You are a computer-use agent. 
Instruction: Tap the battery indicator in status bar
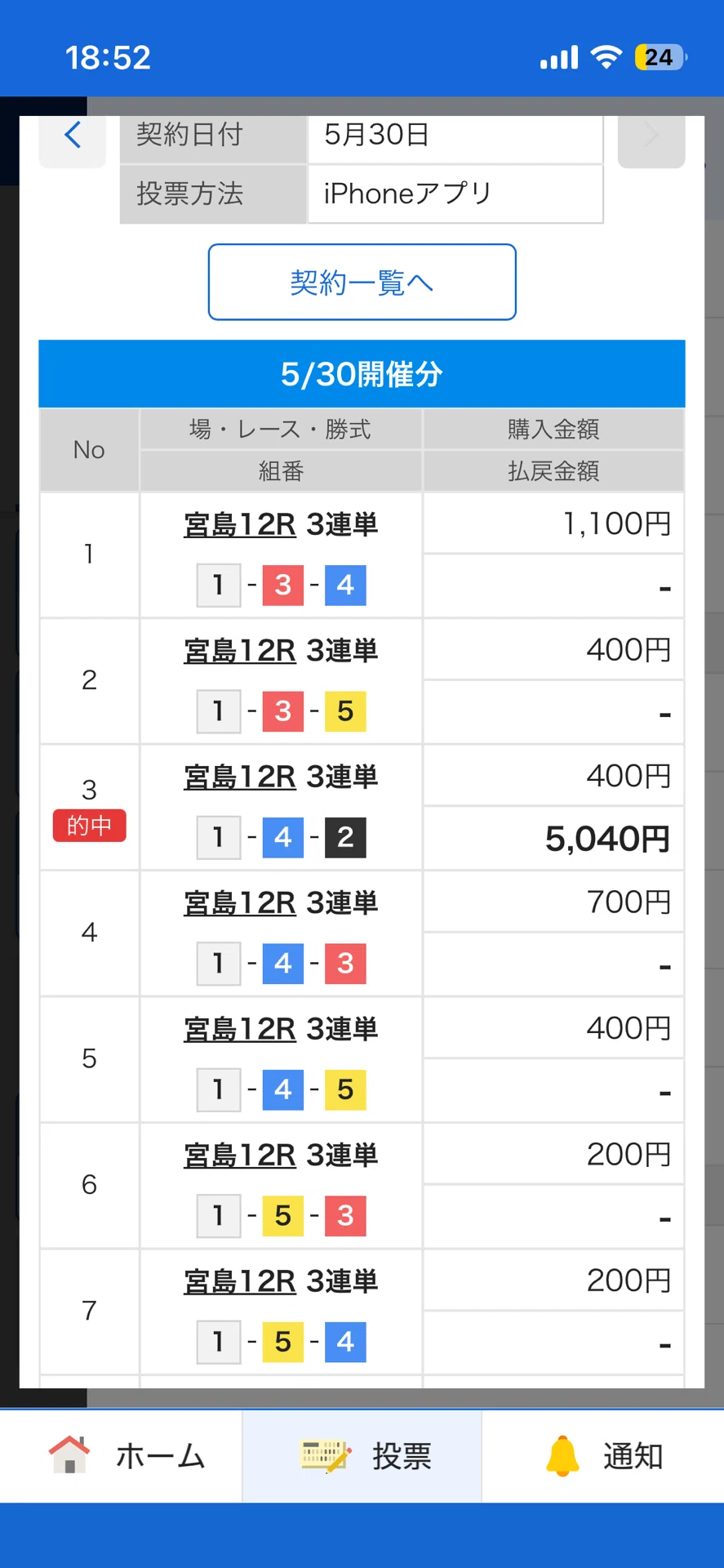coord(660,57)
